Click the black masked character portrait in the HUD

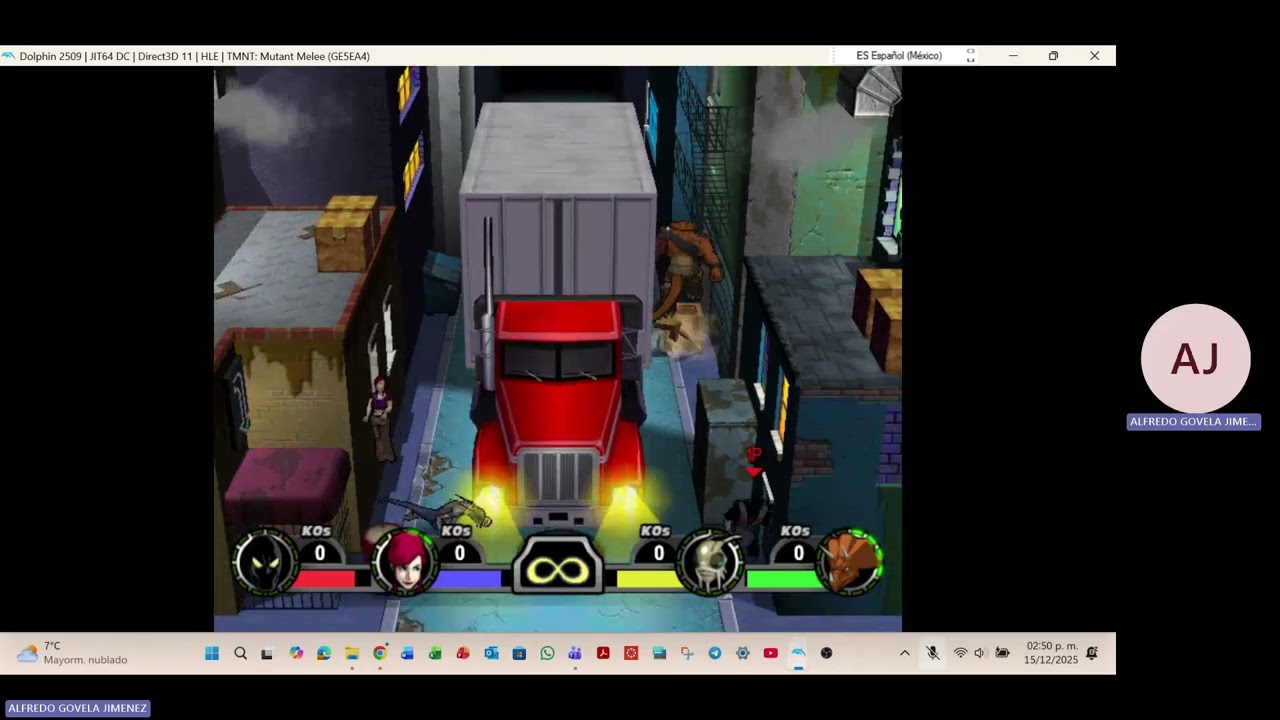pyautogui.click(x=266, y=562)
